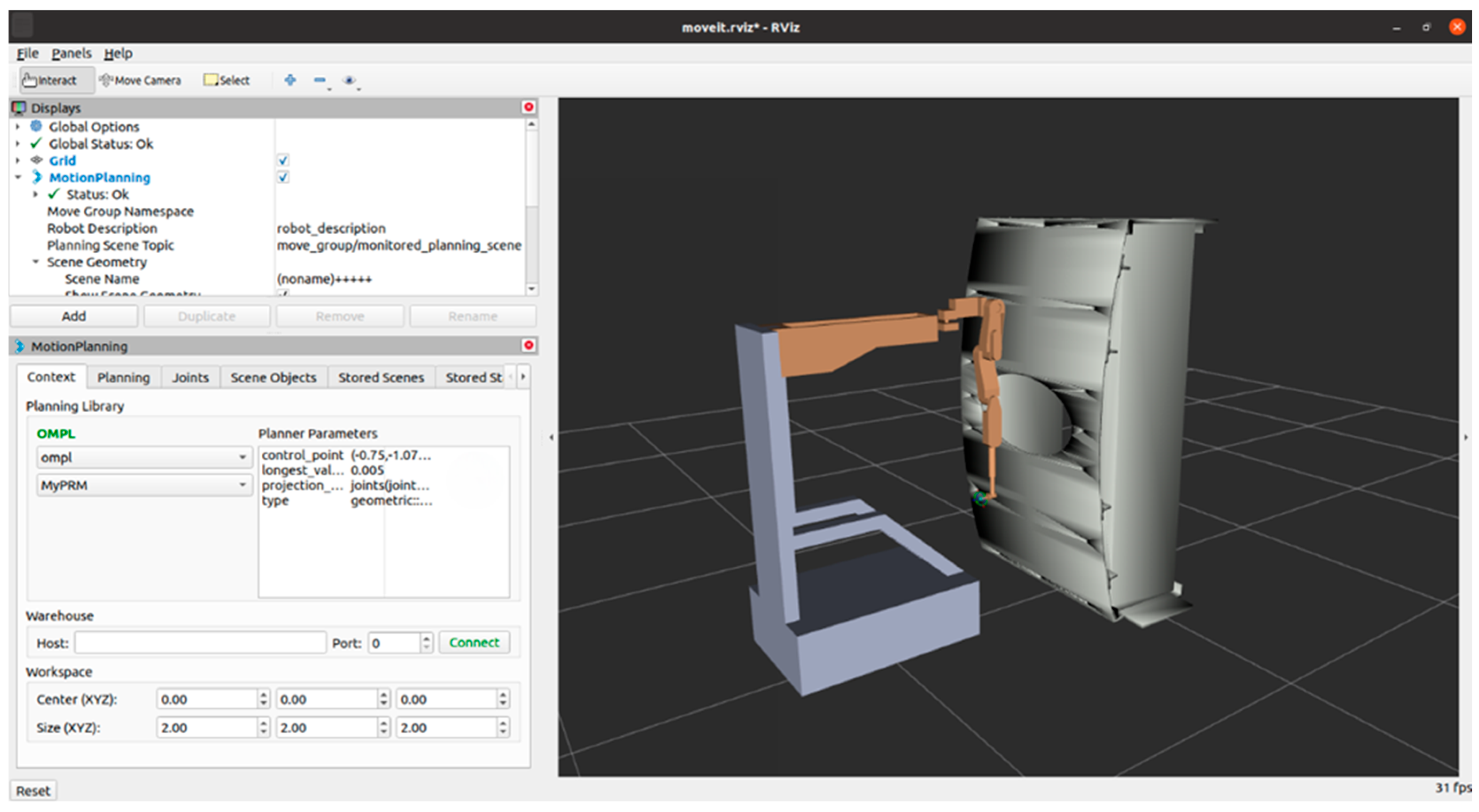
Task: Choose the Select tool
Action: (227, 81)
